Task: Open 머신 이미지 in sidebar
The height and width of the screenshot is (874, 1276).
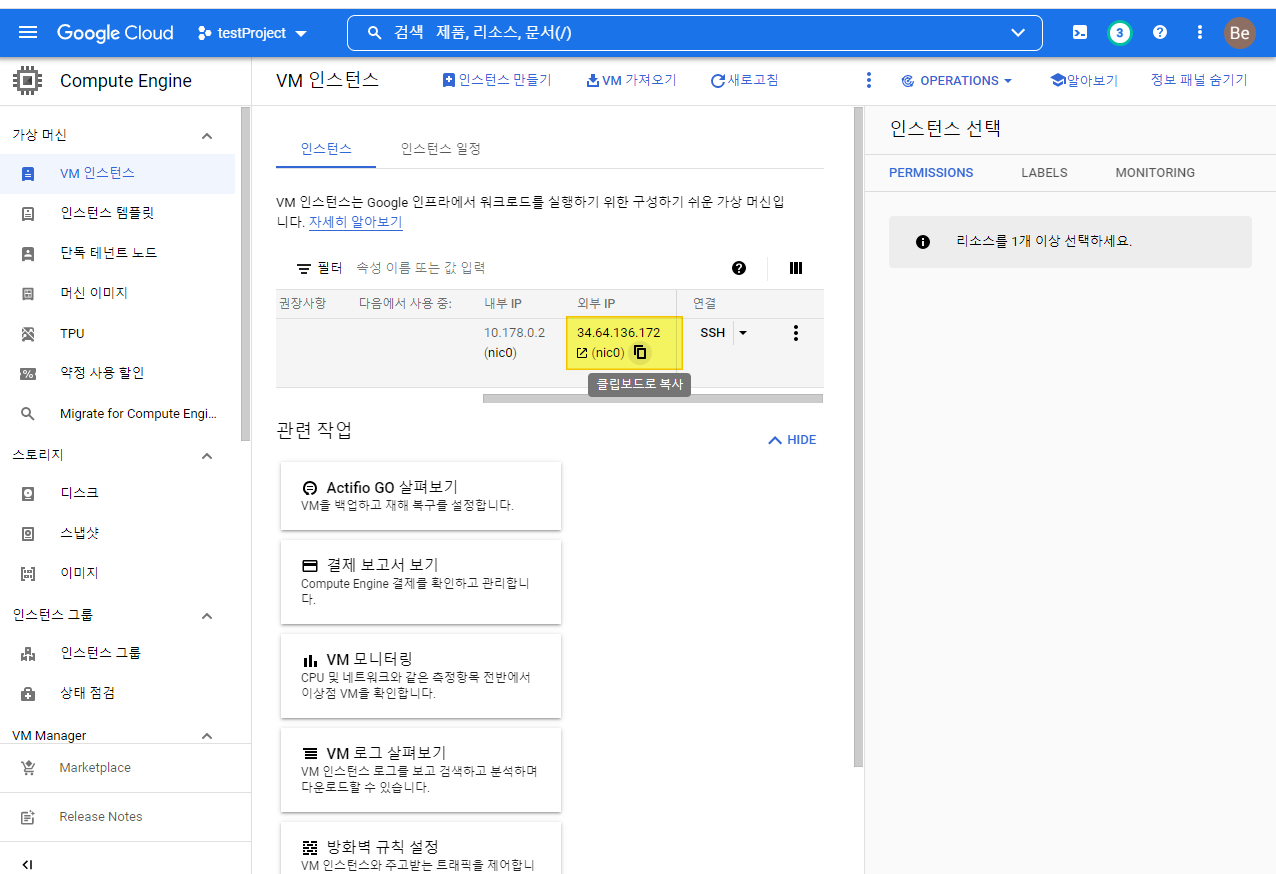Action: (117, 293)
